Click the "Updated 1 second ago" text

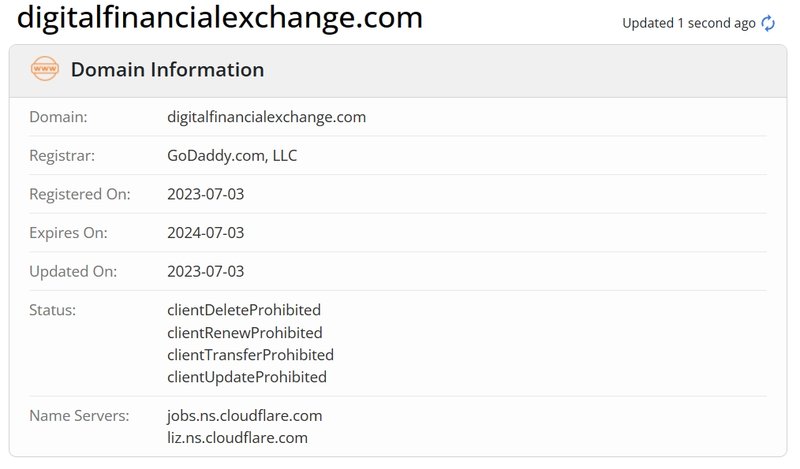(x=688, y=23)
